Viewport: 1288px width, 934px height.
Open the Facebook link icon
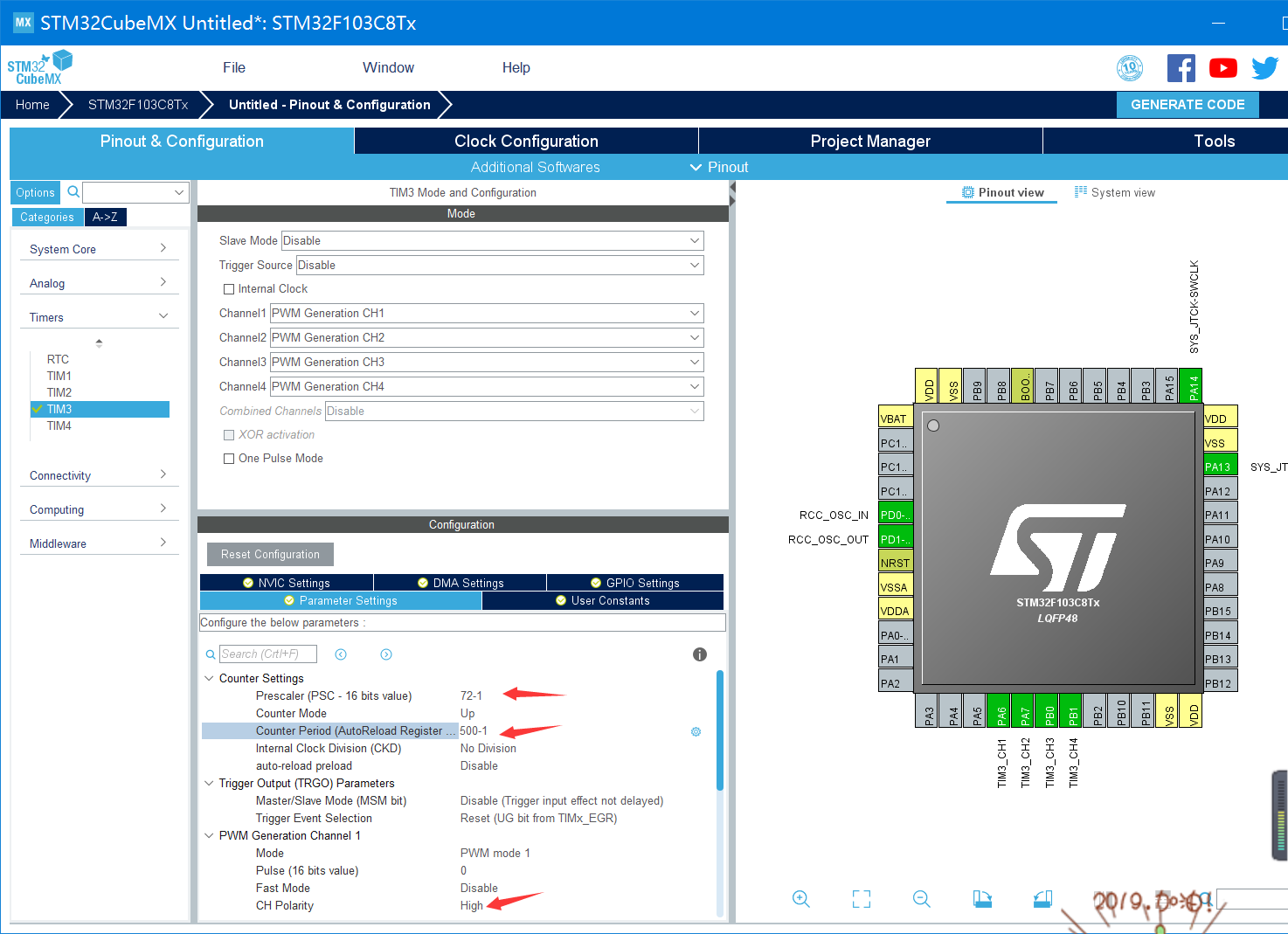[x=1181, y=68]
